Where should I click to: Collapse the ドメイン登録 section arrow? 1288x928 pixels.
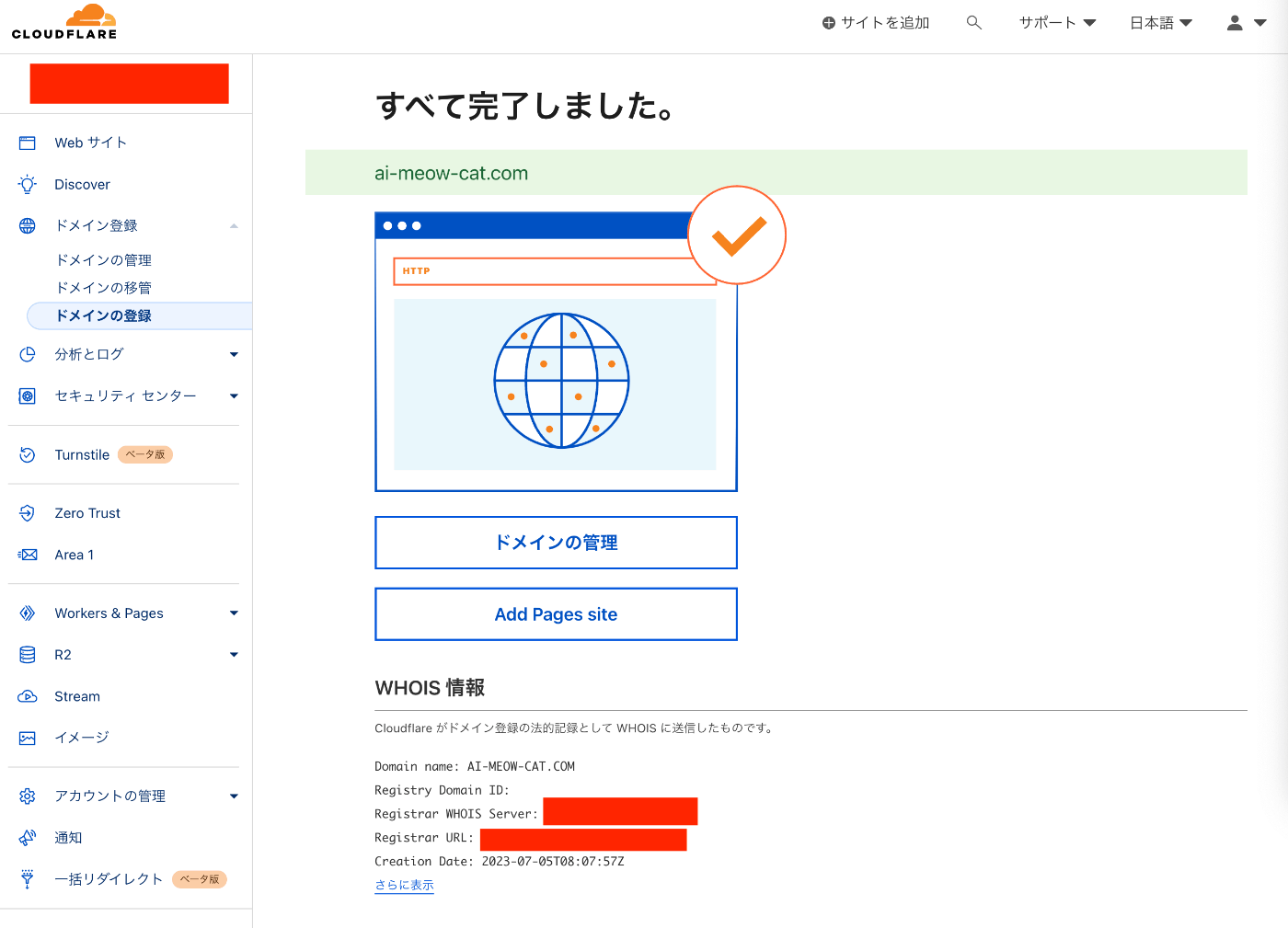234,225
